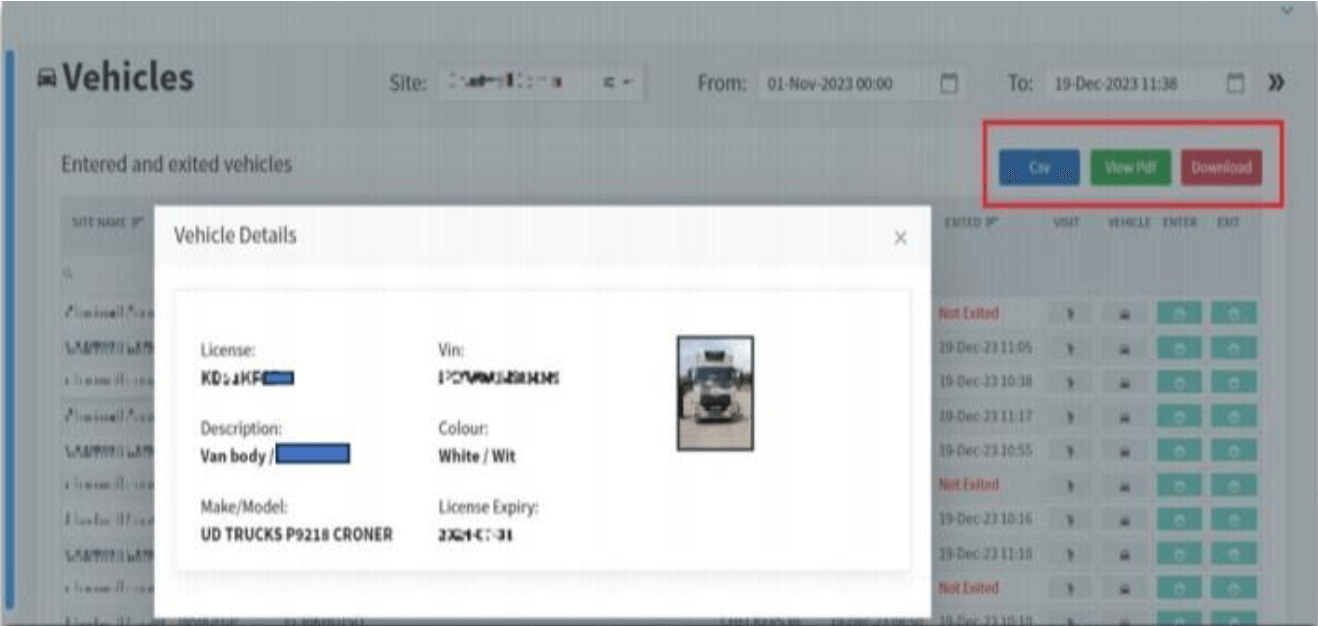Open the ENTER camera image on the second row
The image size is (1318, 626).
1180,348
